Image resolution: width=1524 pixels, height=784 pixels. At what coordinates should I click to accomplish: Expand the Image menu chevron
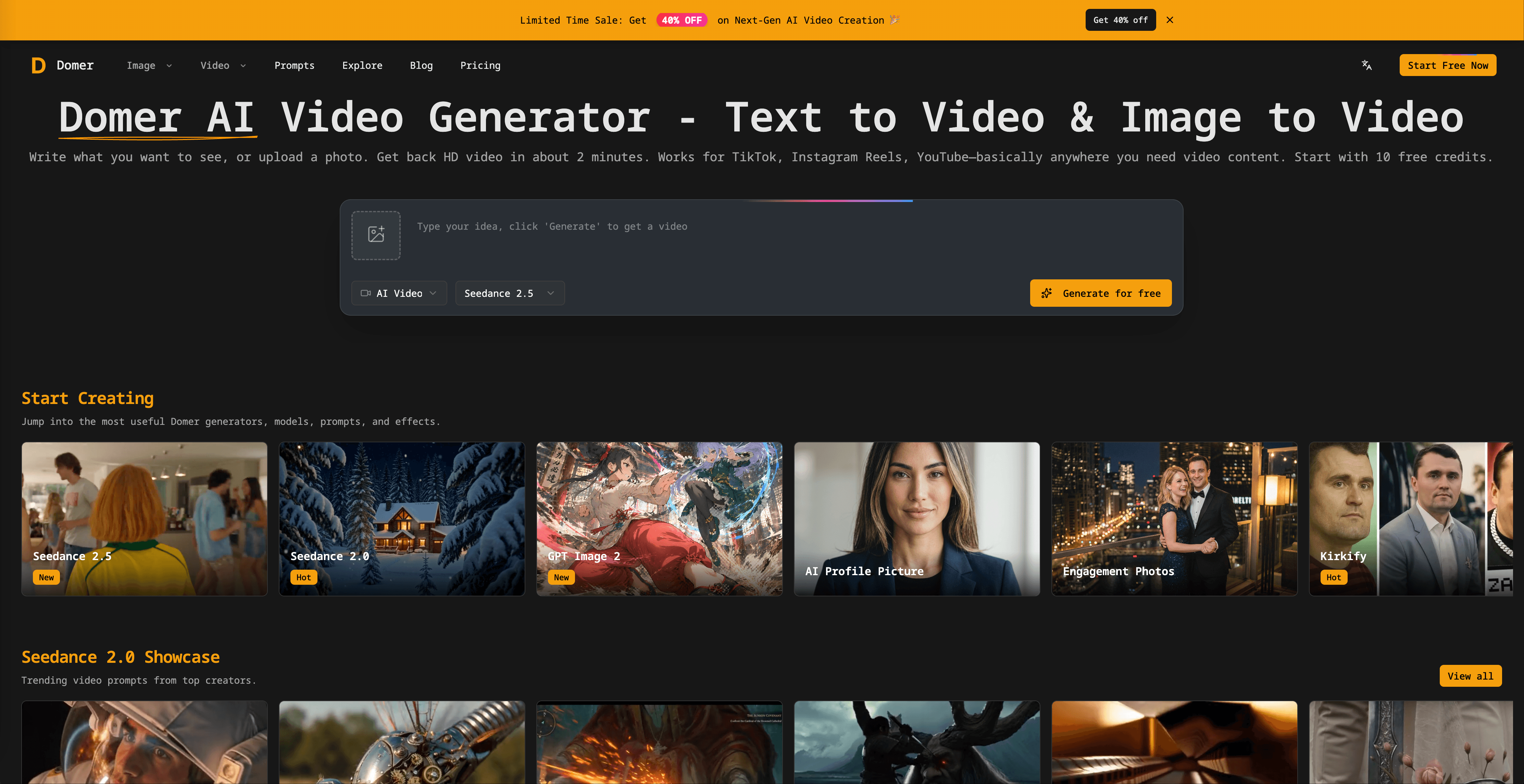coord(169,66)
